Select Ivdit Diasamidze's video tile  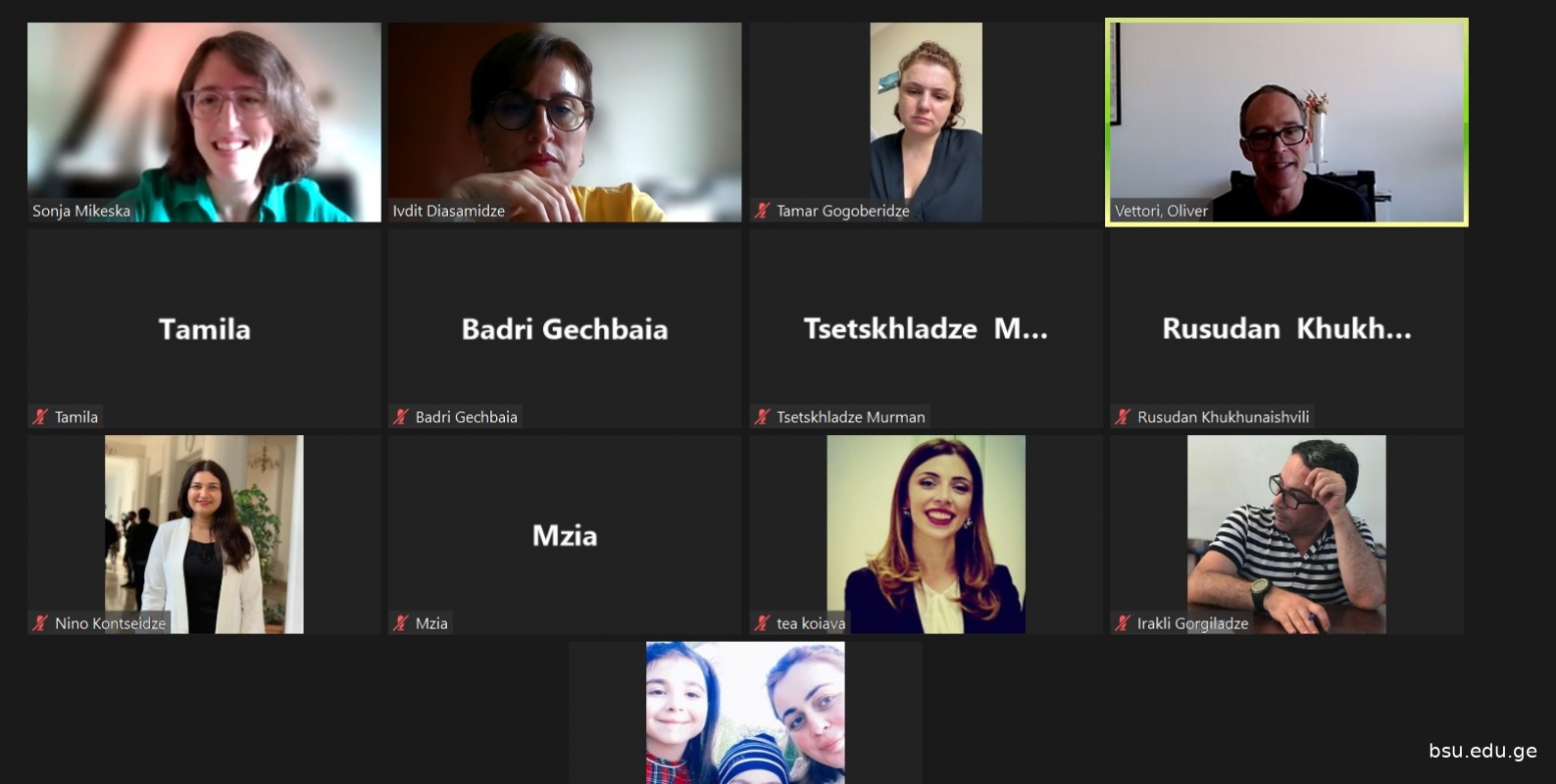click(x=565, y=122)
